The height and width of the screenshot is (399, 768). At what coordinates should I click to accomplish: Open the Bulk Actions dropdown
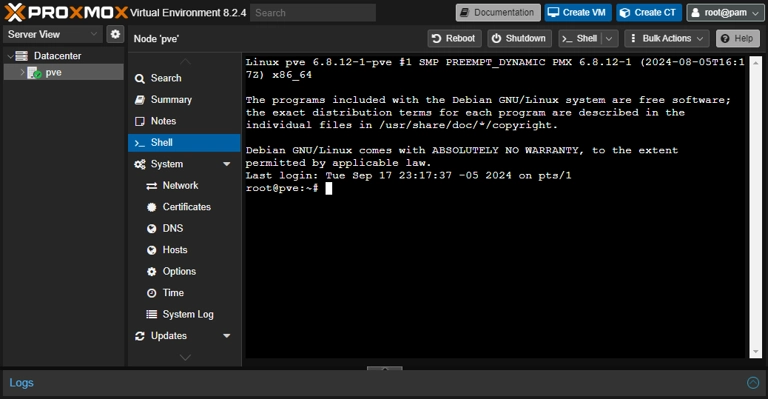pyautogui.click(x=667, y=38)
